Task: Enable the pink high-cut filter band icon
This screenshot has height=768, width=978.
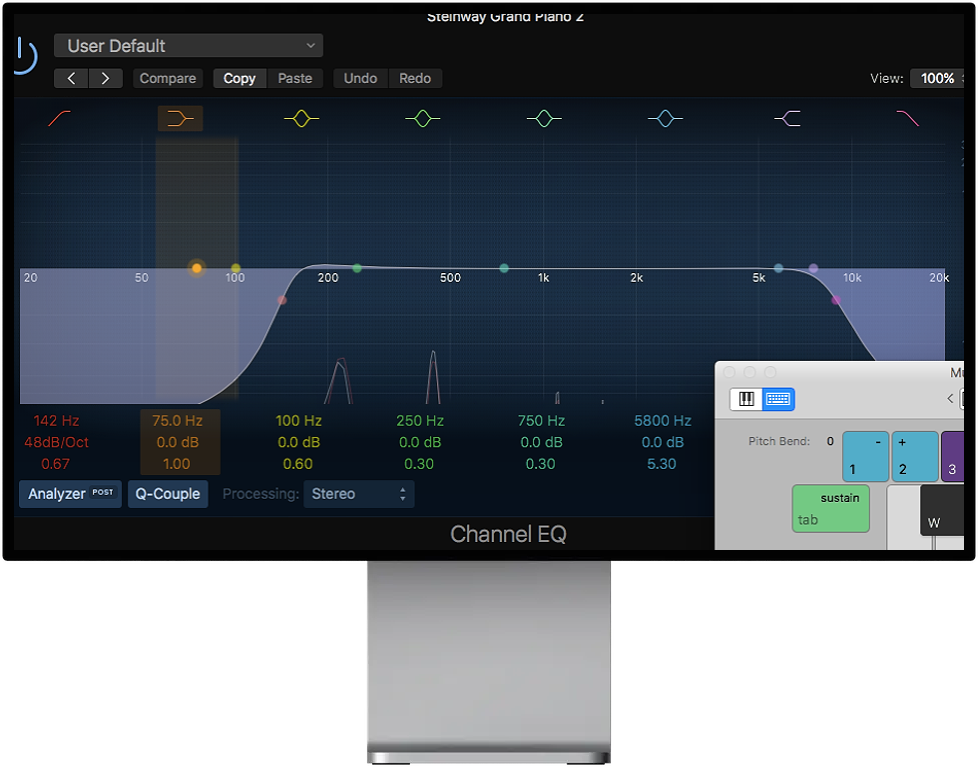Action: pyautogui.click(x=908, y=118)
